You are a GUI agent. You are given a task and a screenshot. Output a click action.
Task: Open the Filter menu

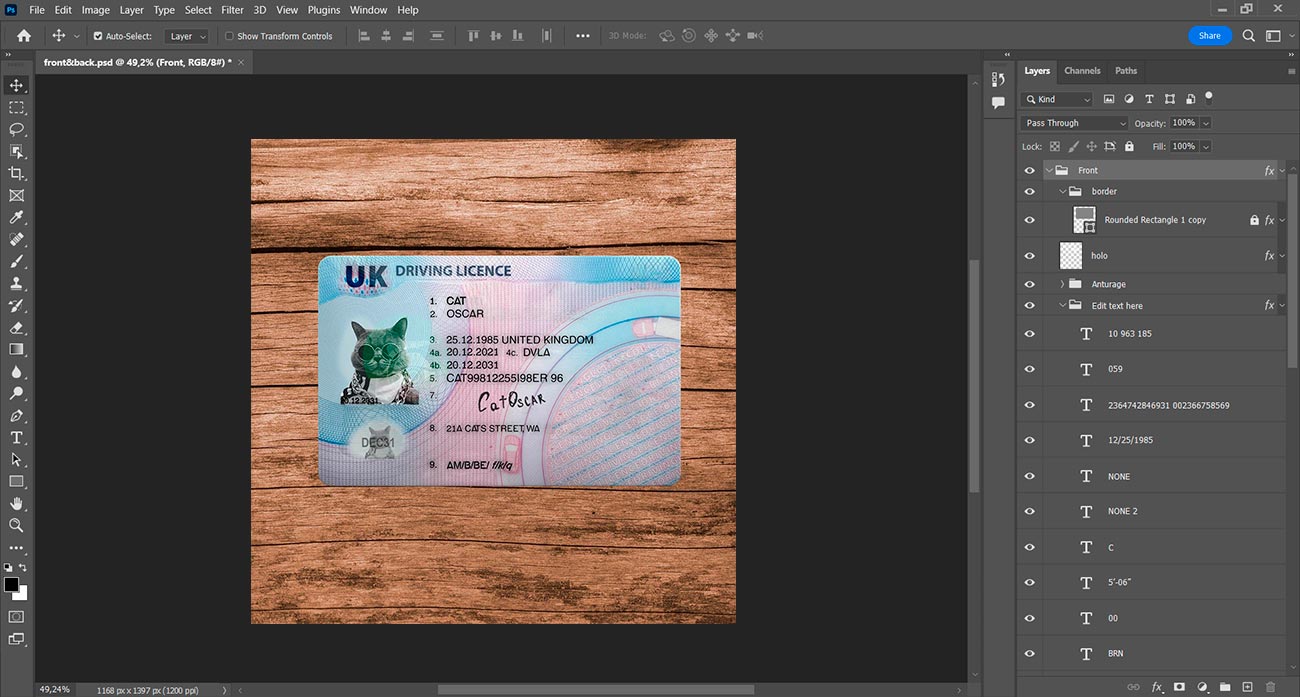tap(232, 10)
